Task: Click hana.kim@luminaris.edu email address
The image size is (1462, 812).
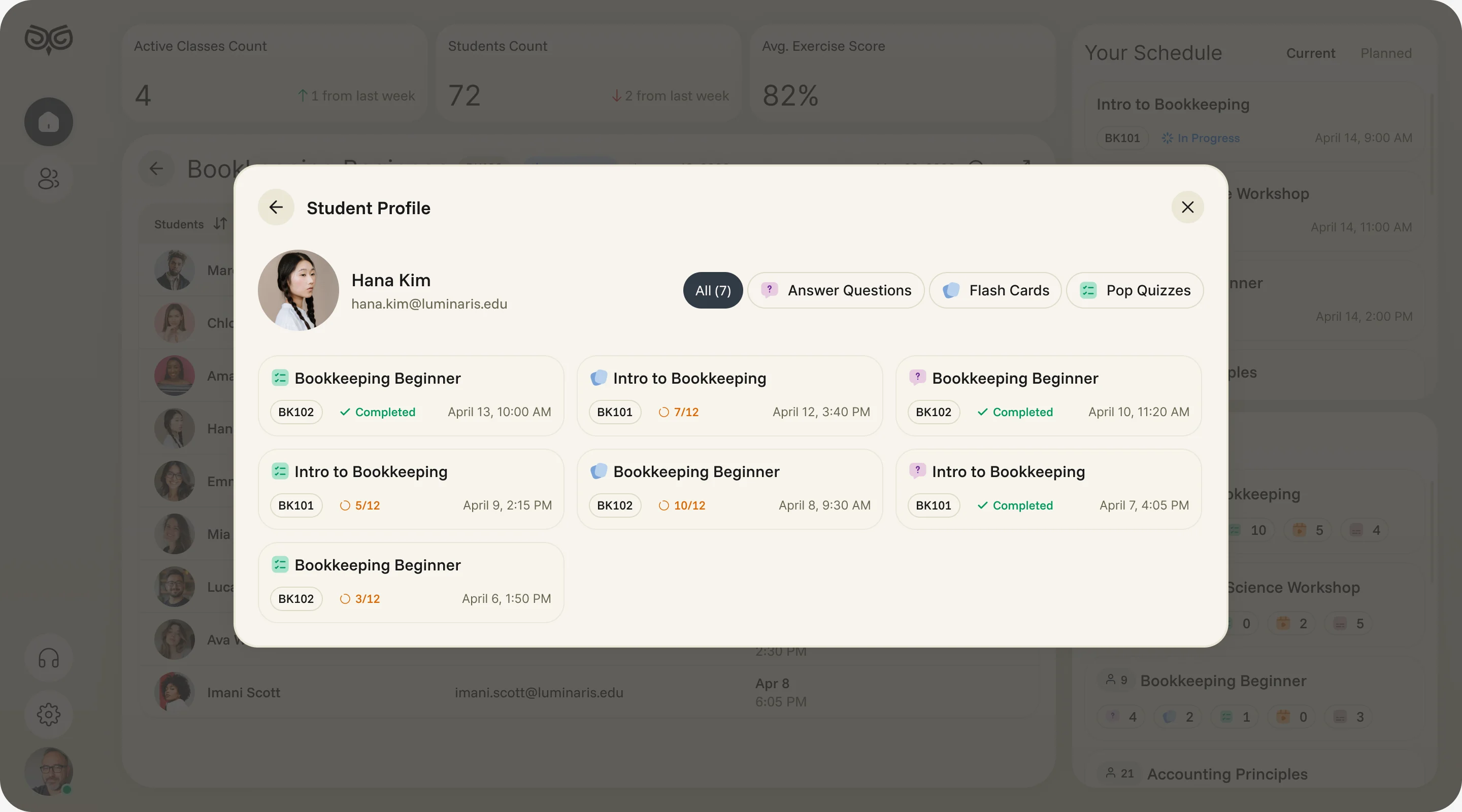Action: 429,303
